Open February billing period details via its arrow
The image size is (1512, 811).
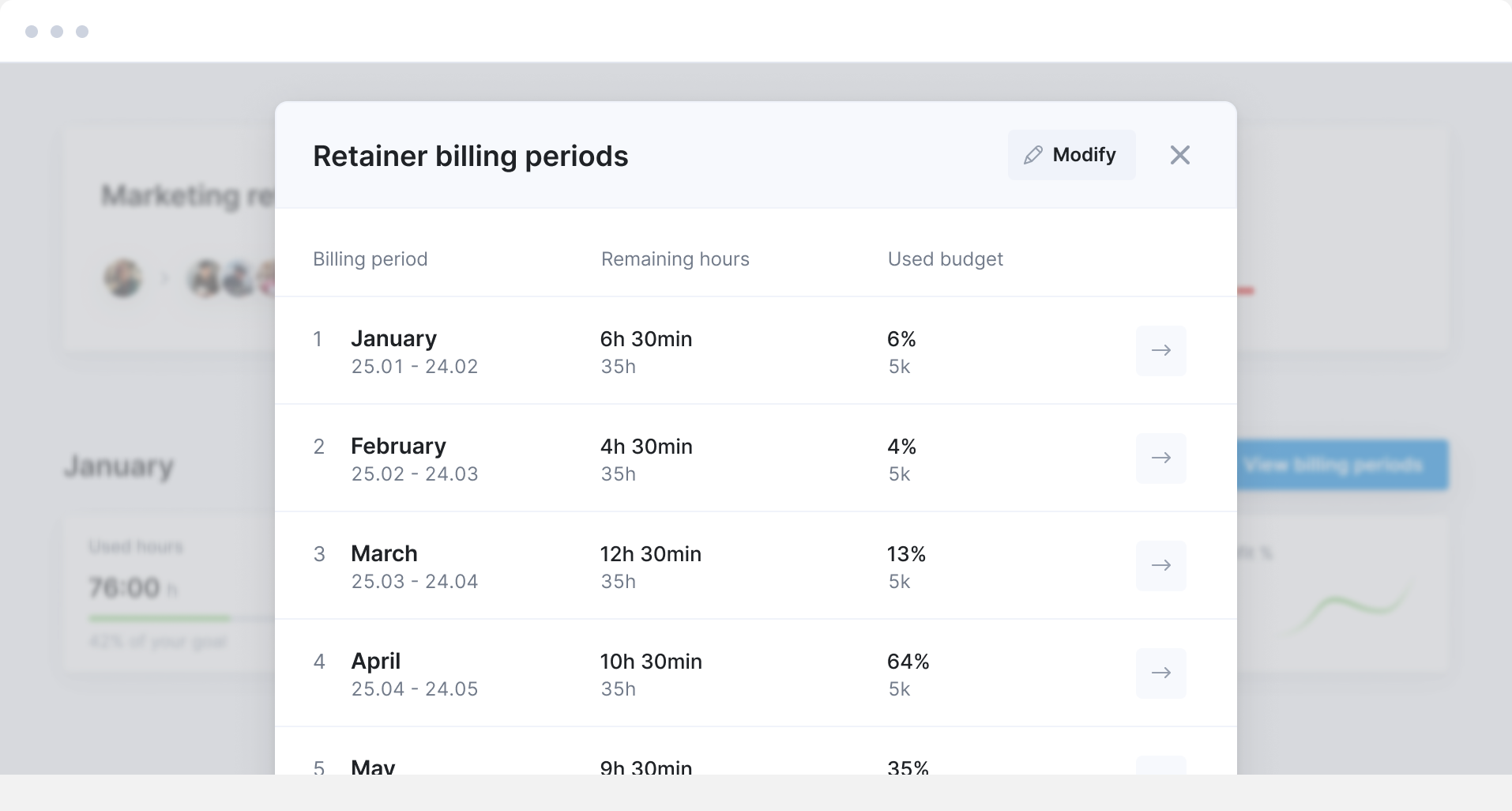(1161, 458)
